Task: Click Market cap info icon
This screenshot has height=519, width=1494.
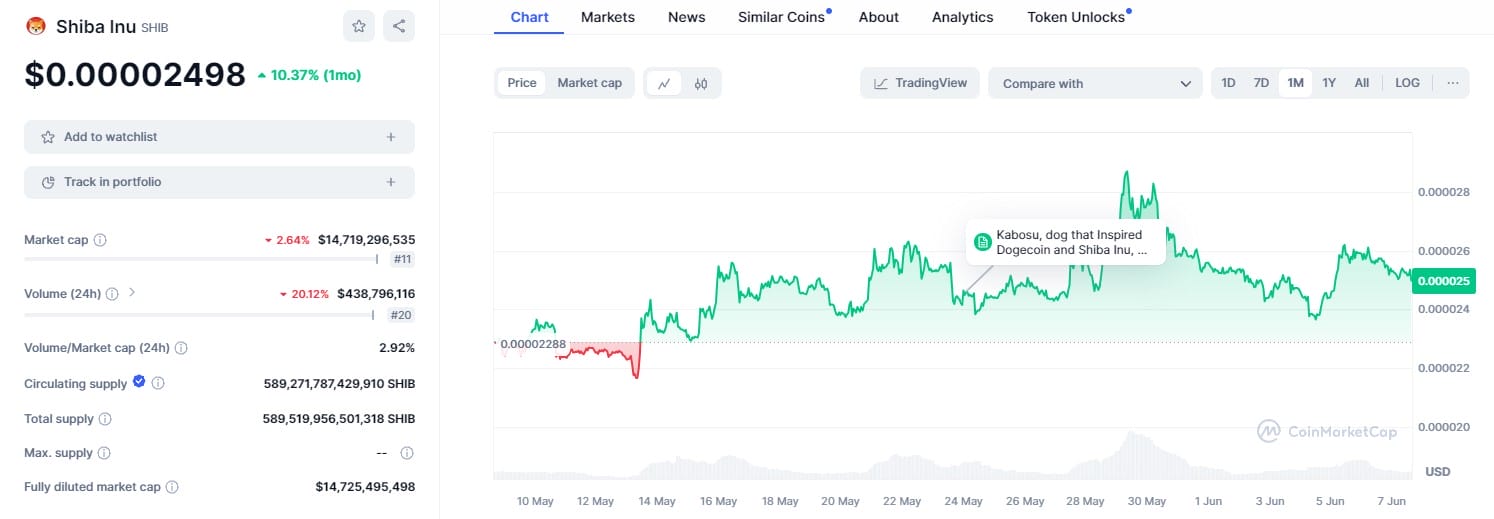Action: 100,240
